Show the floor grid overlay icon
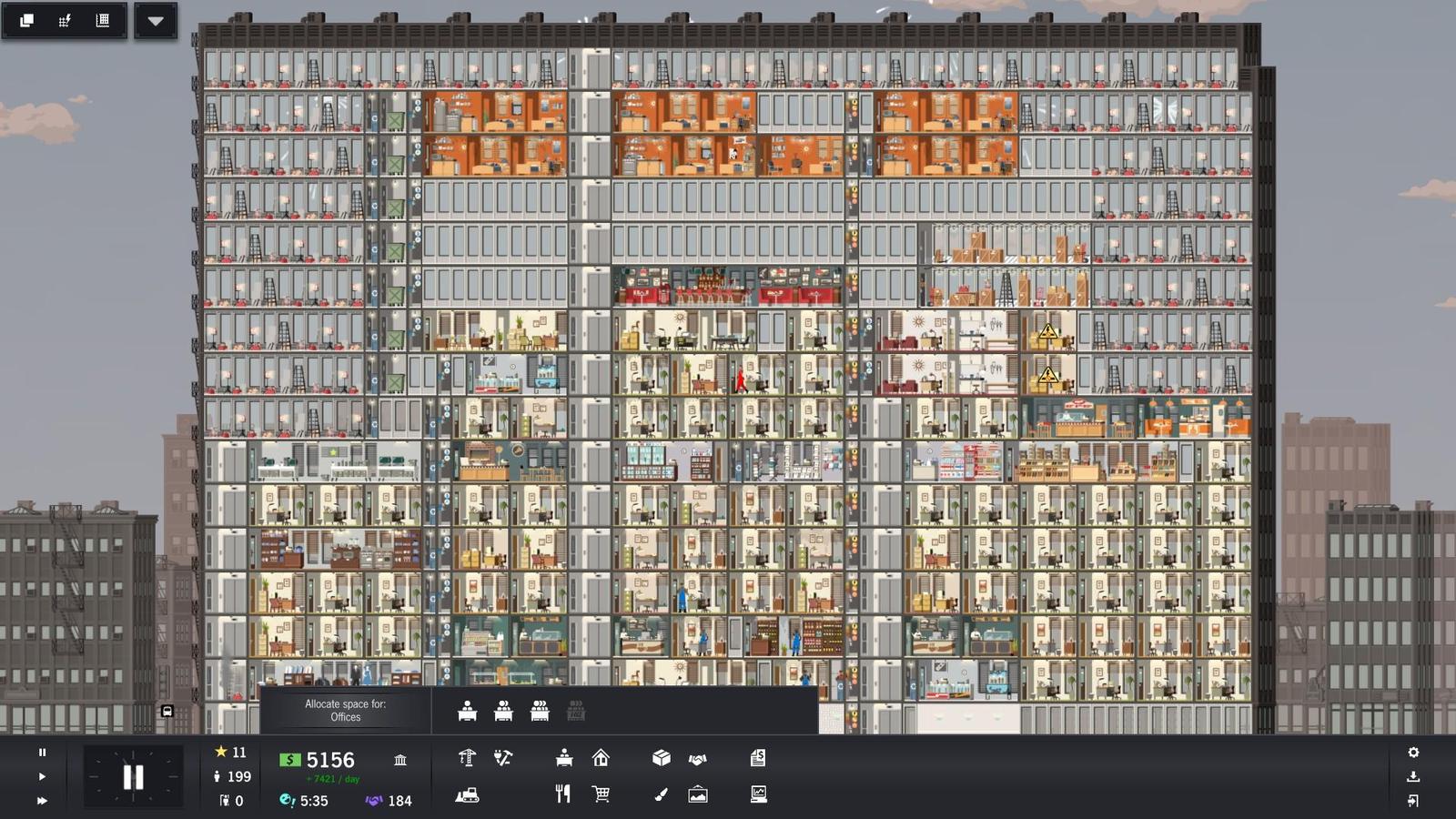Image resolution: width=1456 pixels, height=819 pixels. point(103,20)
